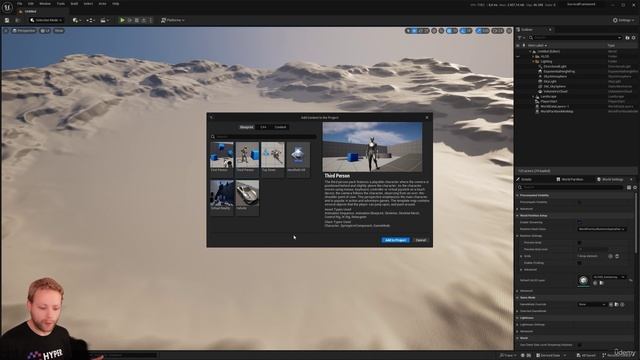Click the Cancel button in dialog
640x360 pixels.
click(x=420, y=240)
